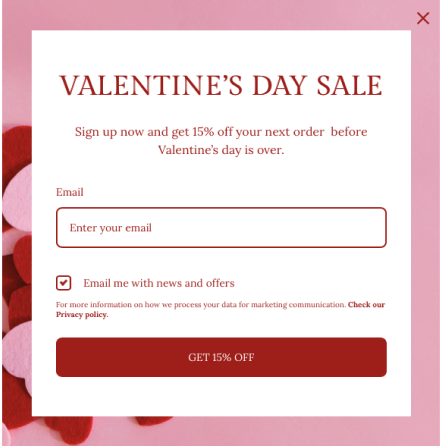Click the VALENTINE'S DAY SALE heading

221,85
